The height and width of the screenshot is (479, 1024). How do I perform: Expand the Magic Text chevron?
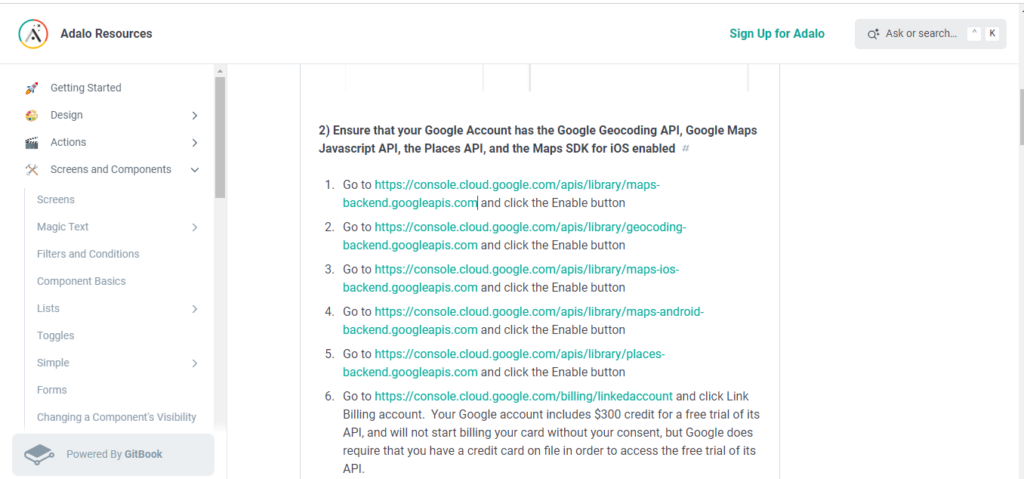click(195, 227)
